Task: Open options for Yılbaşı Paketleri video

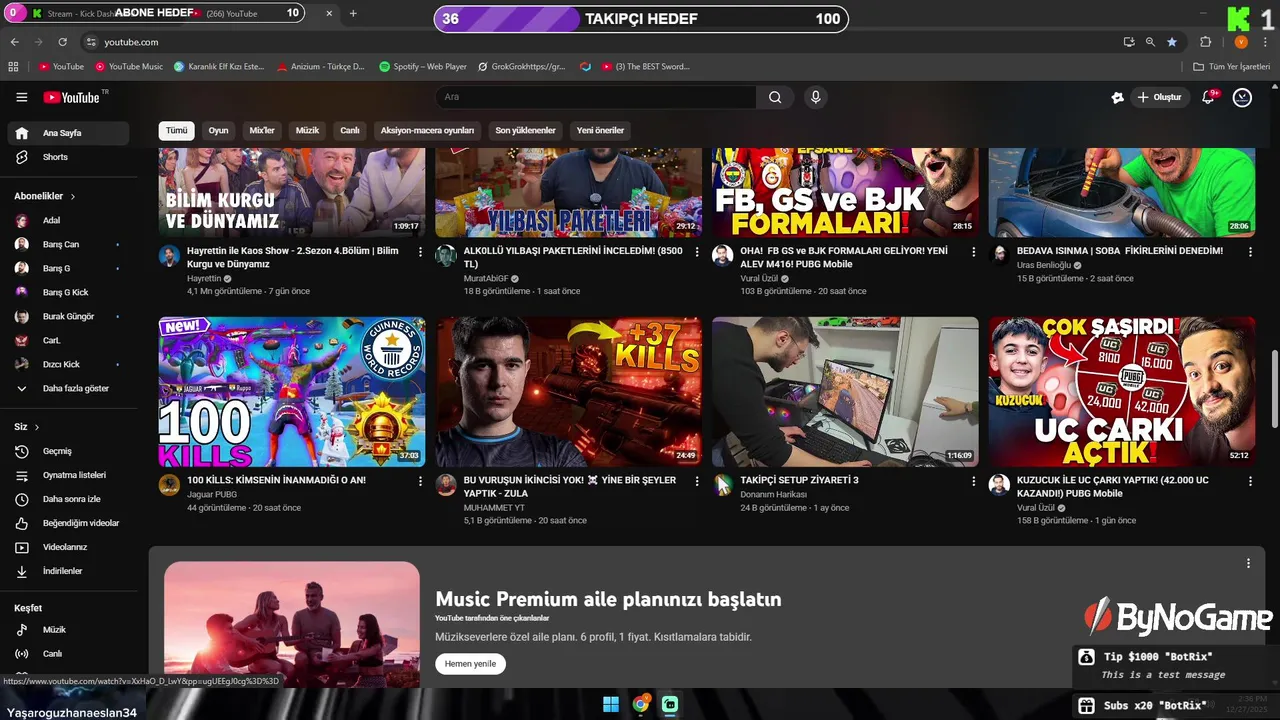Action: [x=697, y=252]
